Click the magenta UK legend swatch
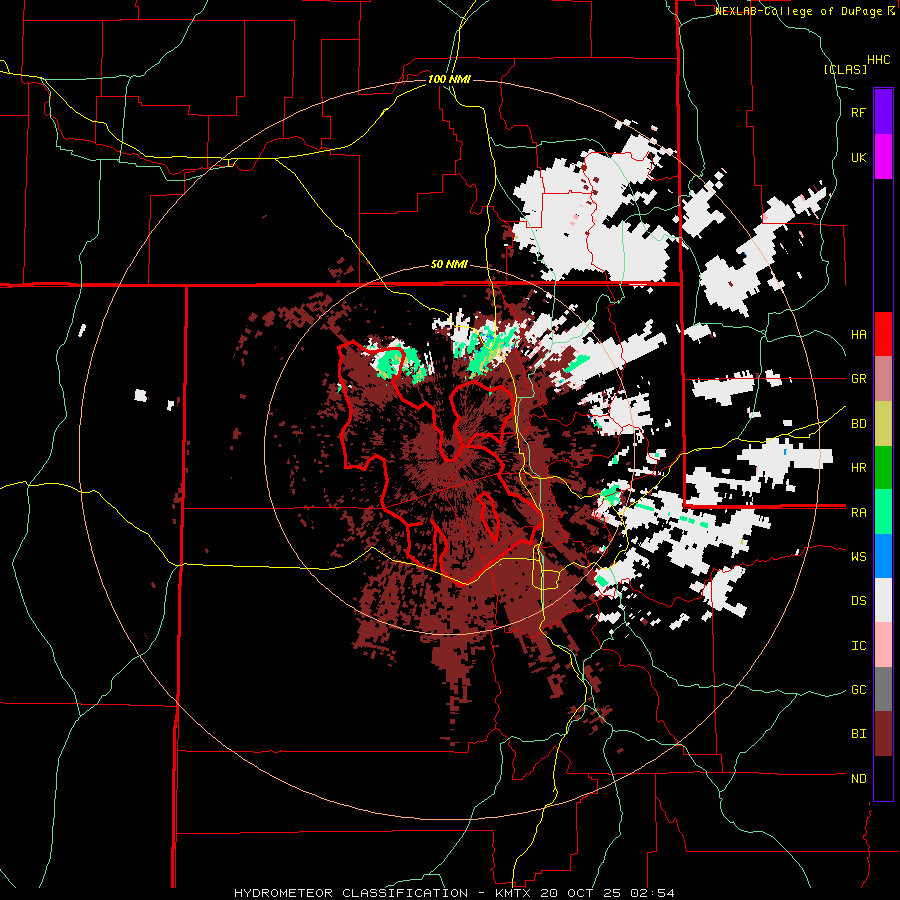Image resolution: width=900 pixels, height=900 pixels. 883,156
